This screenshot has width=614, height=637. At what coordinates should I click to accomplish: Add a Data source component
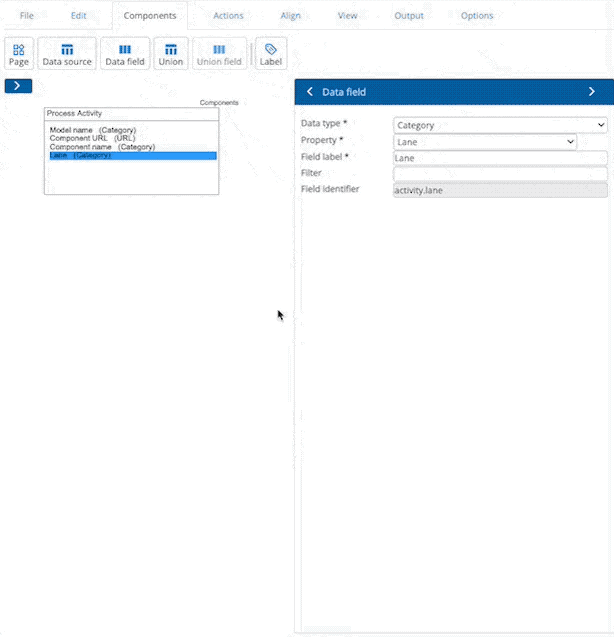67,54
